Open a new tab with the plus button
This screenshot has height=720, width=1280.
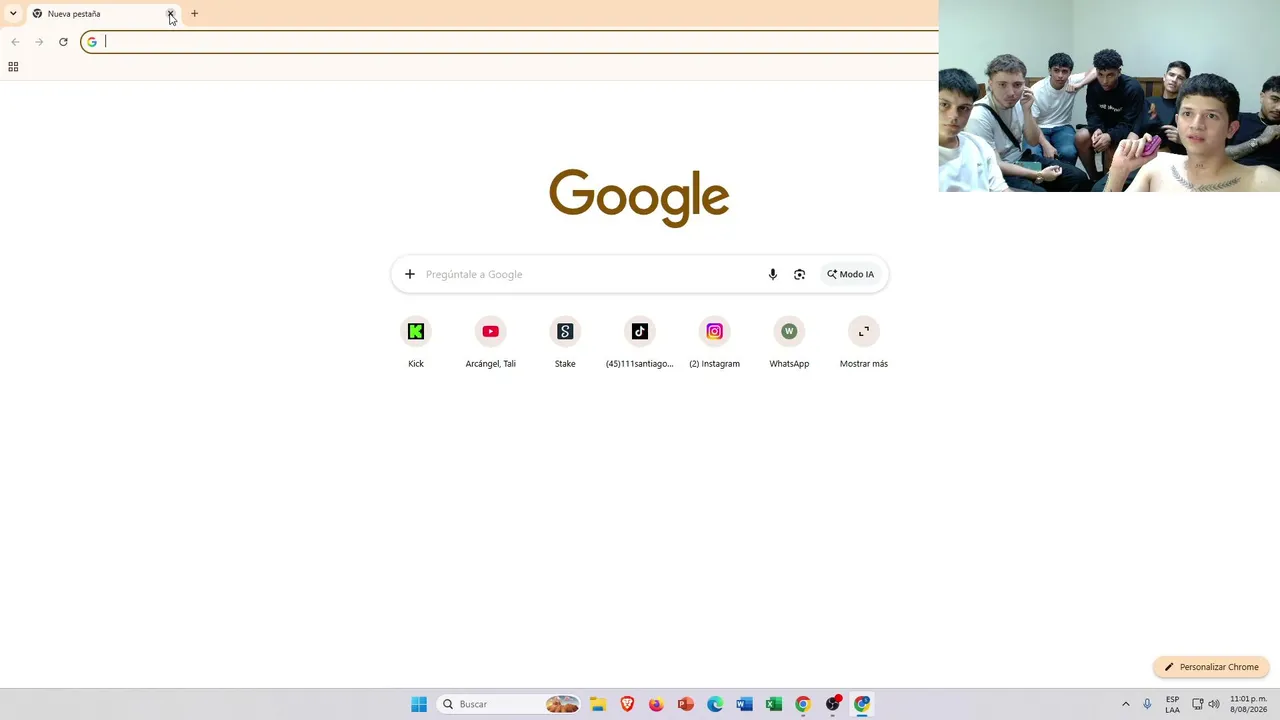pyautogui.click(x=194, y=14)
